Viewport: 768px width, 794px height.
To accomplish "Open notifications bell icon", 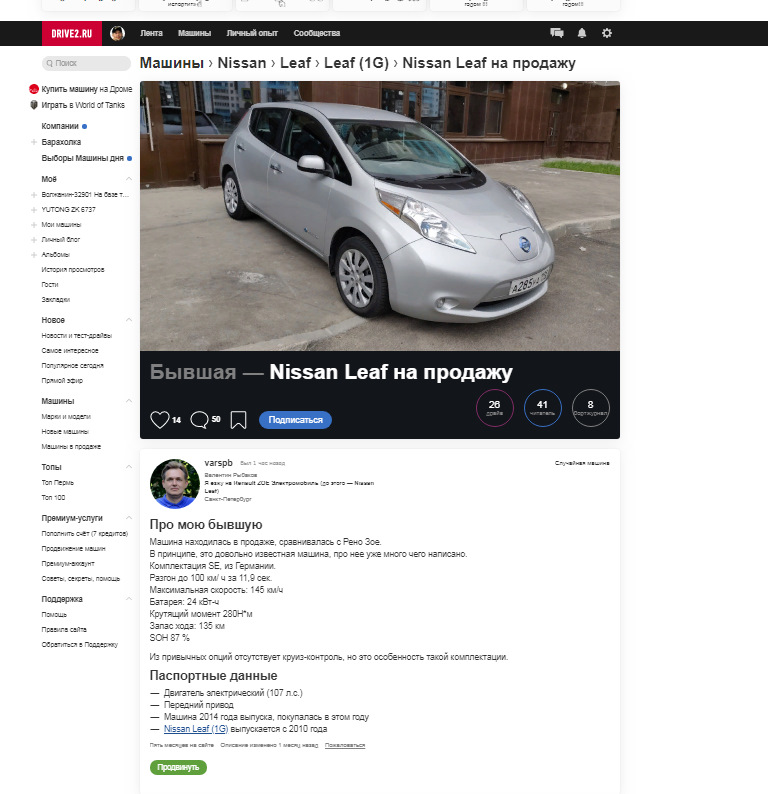I will point(582,33).
